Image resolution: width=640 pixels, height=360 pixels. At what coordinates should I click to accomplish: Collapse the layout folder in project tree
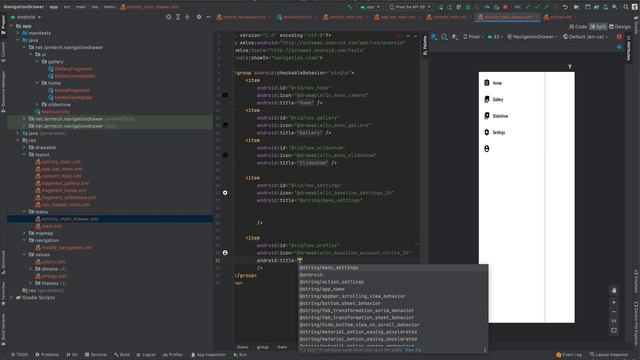pyautogui.click(x=24, y=155)
